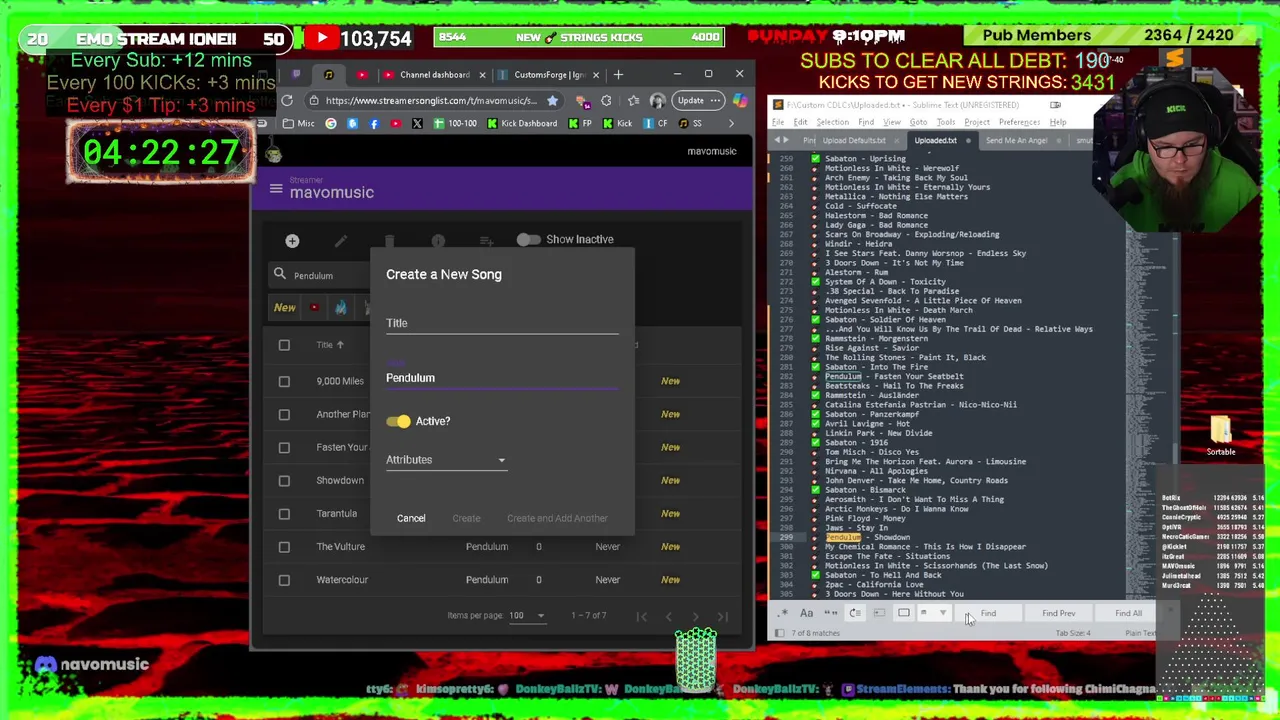The width and height of the screenshot is (1280, 720).
Task: Toggle the Show Inactive switch
Action: pos(528,239)
